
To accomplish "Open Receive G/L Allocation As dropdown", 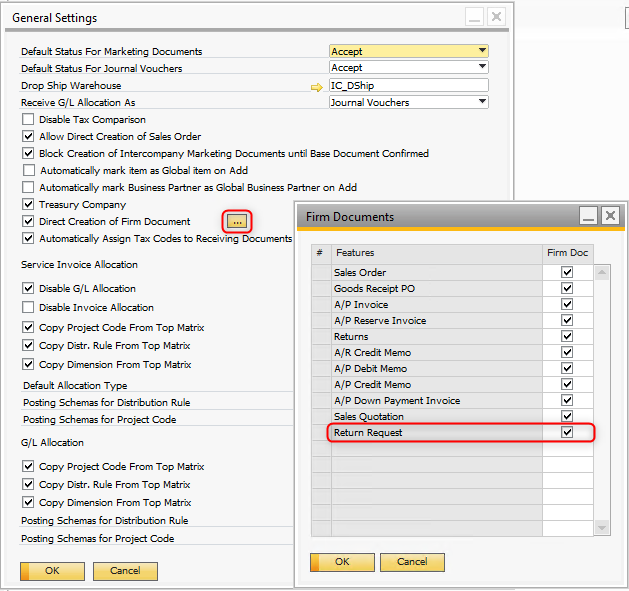I will (482, 102).
